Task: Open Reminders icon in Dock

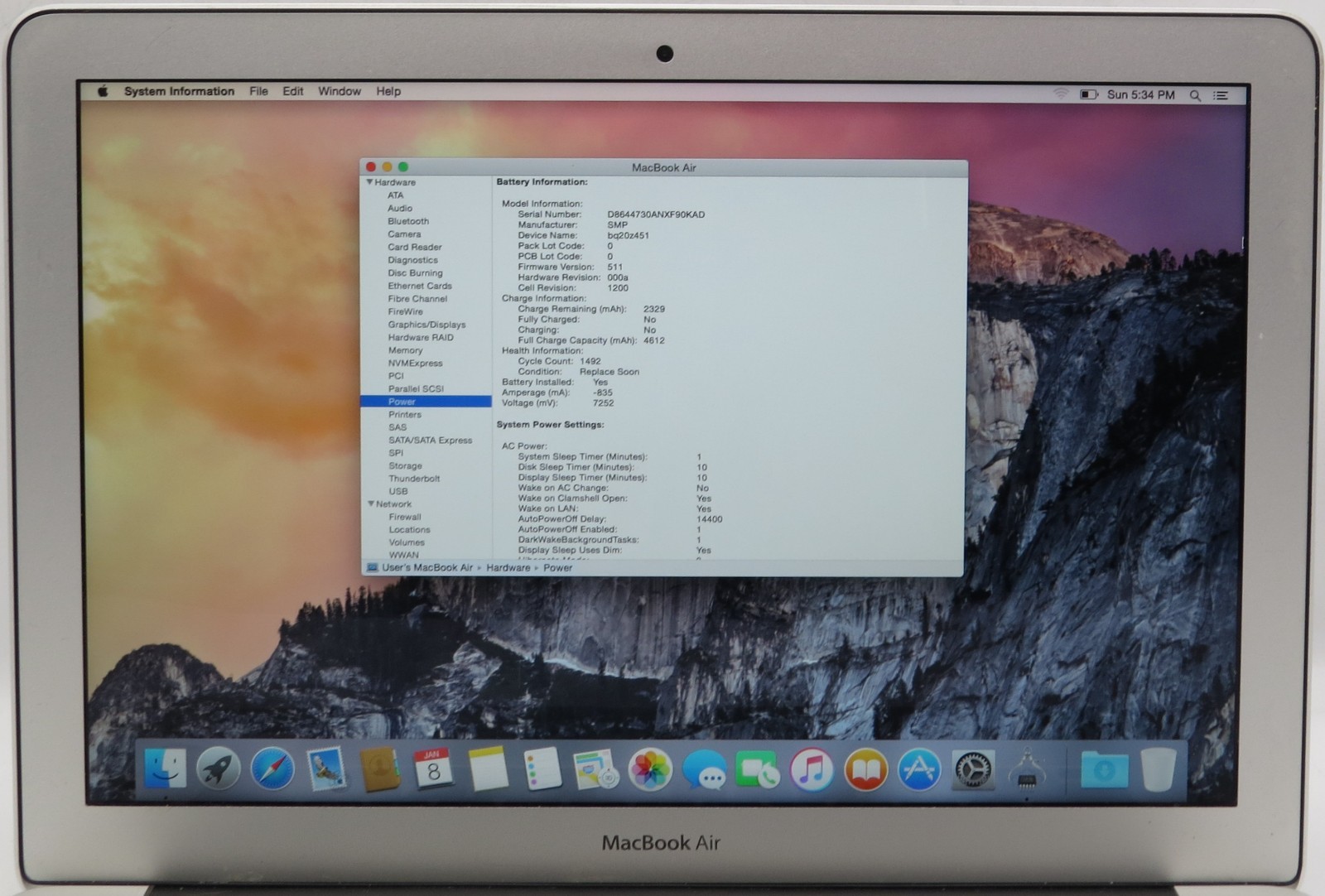Action: 542,768
